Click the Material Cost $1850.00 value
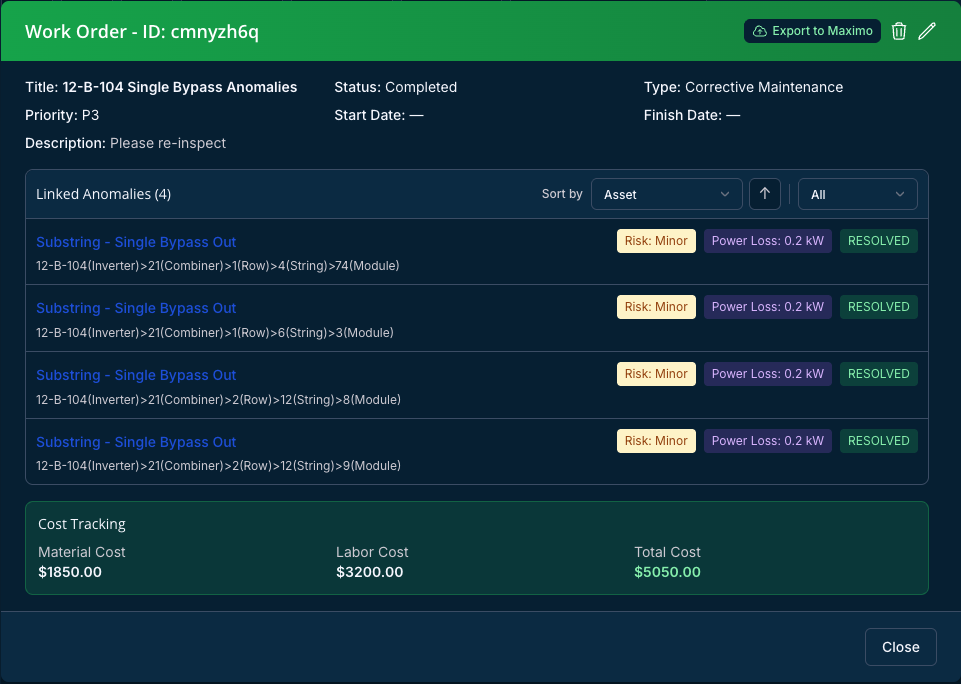The image size is (961, 684). [x=70, y=572]
